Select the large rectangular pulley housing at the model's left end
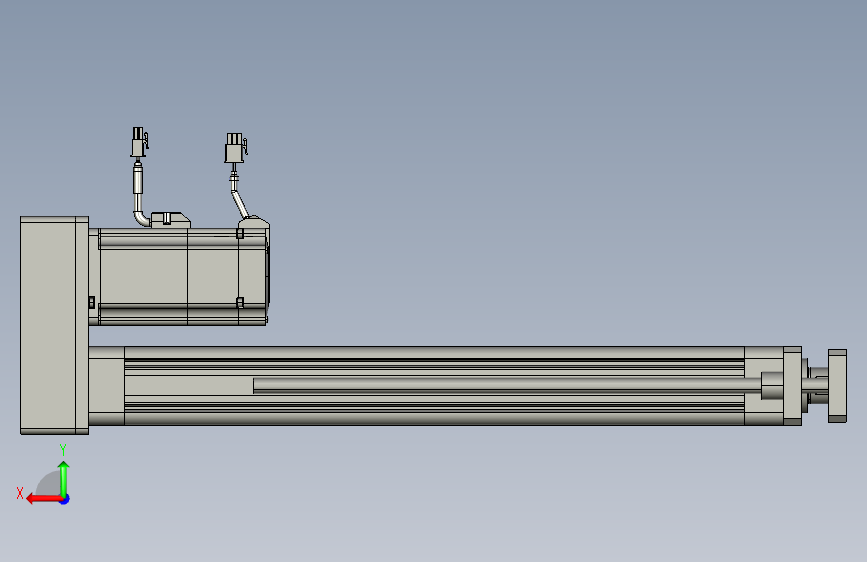867x562 pixels. coord(54,325)
